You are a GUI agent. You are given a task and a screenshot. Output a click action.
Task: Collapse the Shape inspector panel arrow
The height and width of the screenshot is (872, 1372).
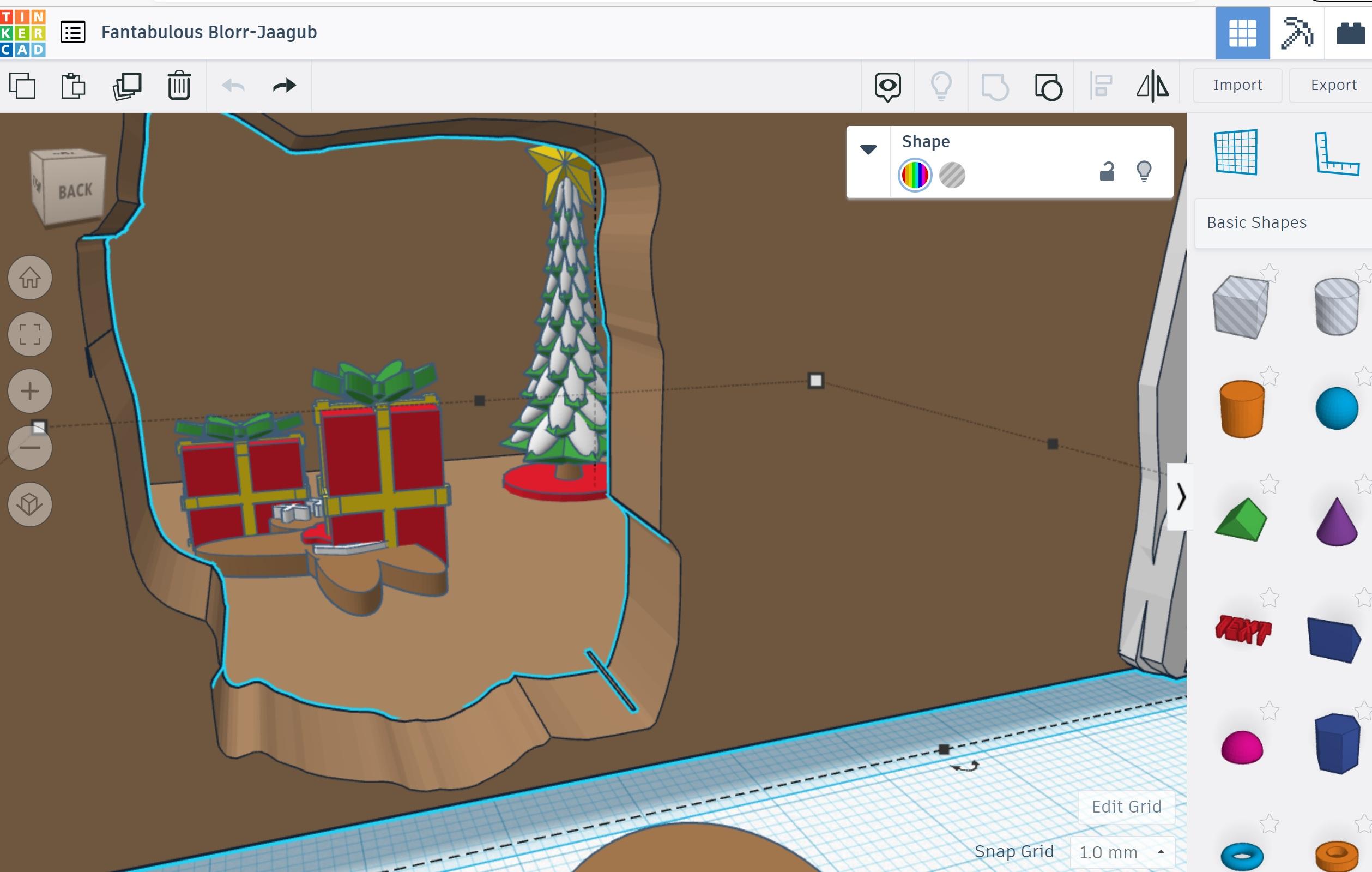tap(868, 149)
